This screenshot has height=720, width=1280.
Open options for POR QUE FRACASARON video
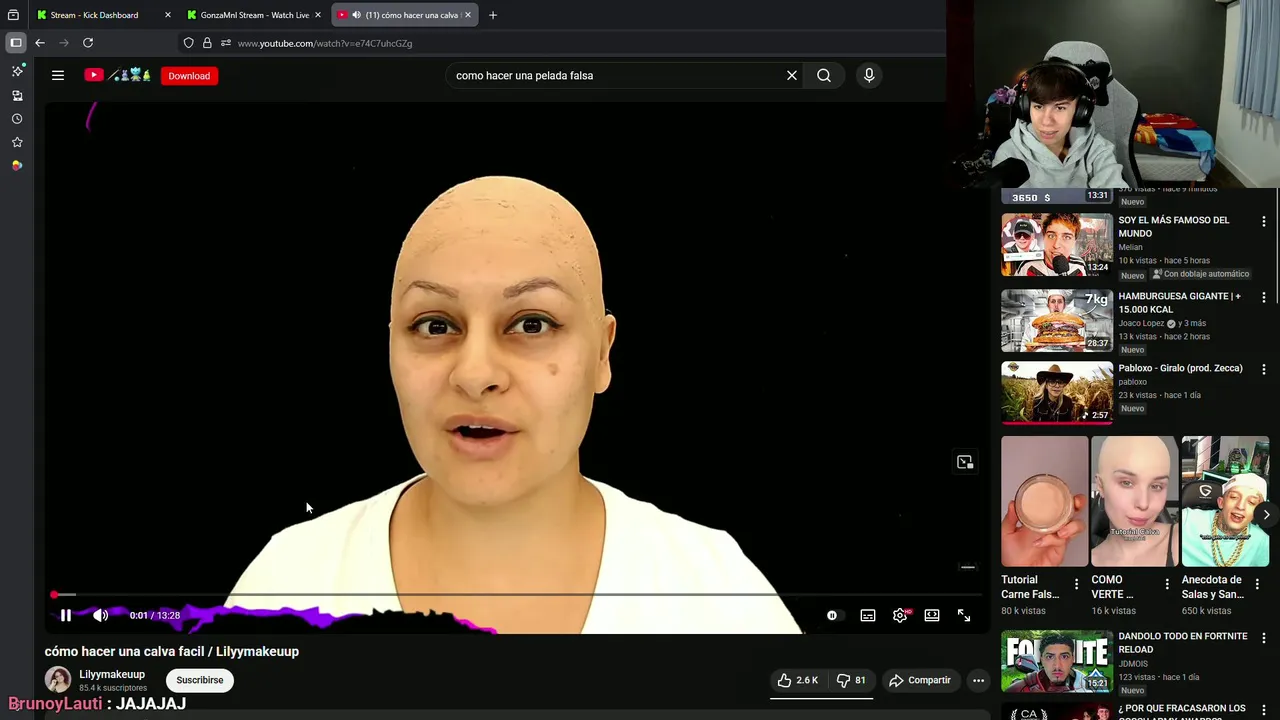1263,709
